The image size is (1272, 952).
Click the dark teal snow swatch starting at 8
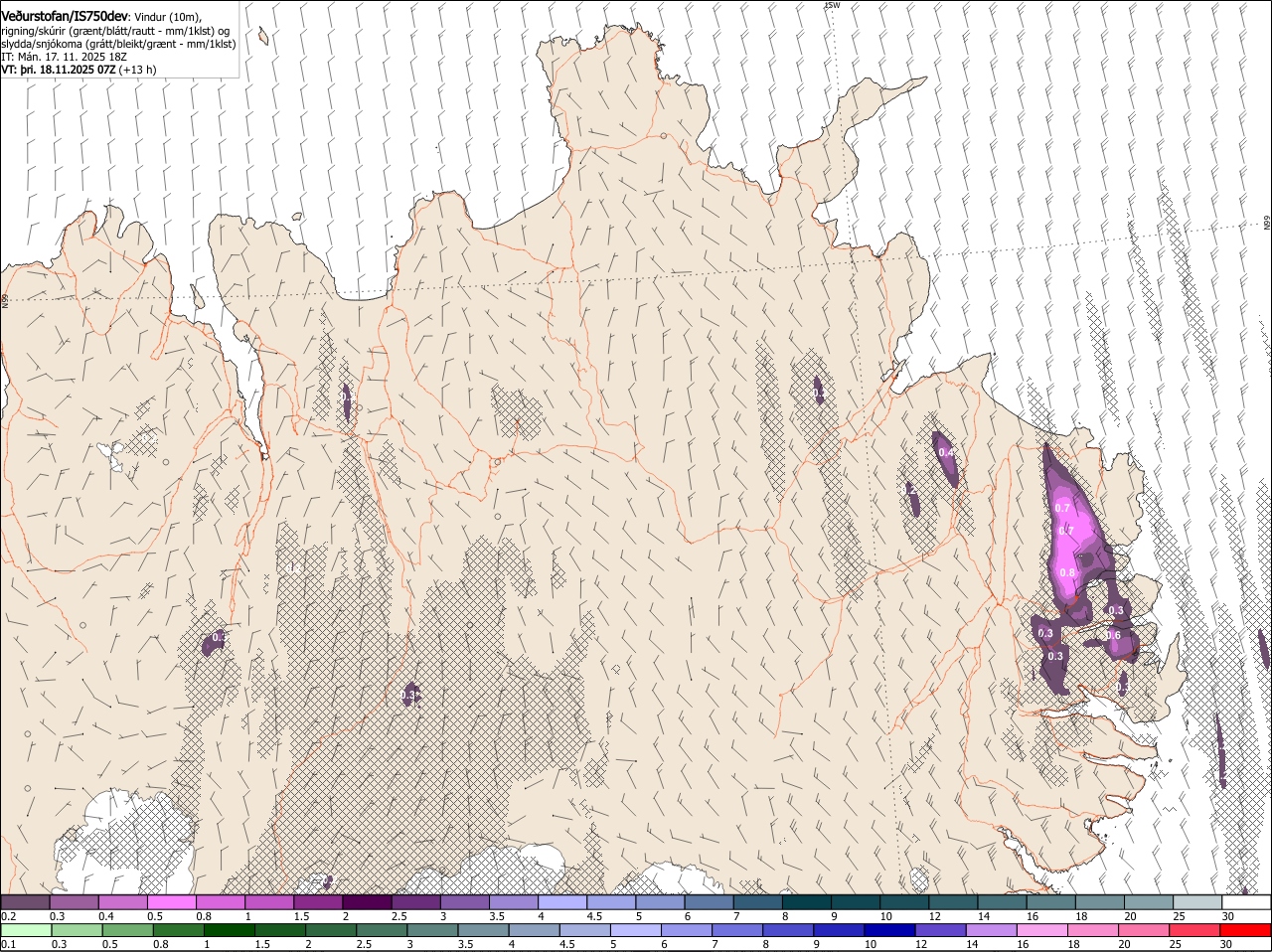(806, 902)
